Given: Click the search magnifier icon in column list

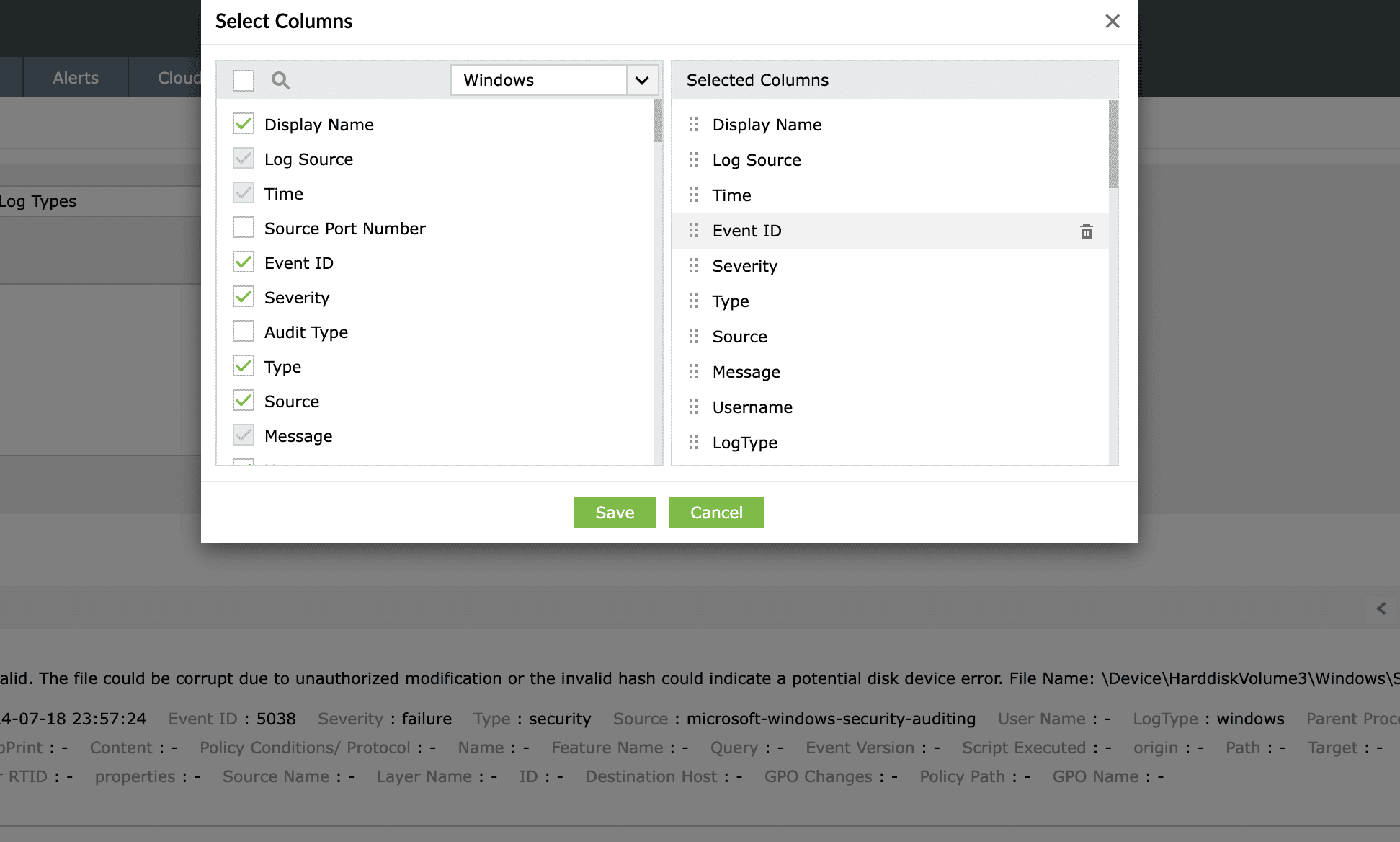Looking at the screenshot, I should pyautogui.click(x=280, y=80).
